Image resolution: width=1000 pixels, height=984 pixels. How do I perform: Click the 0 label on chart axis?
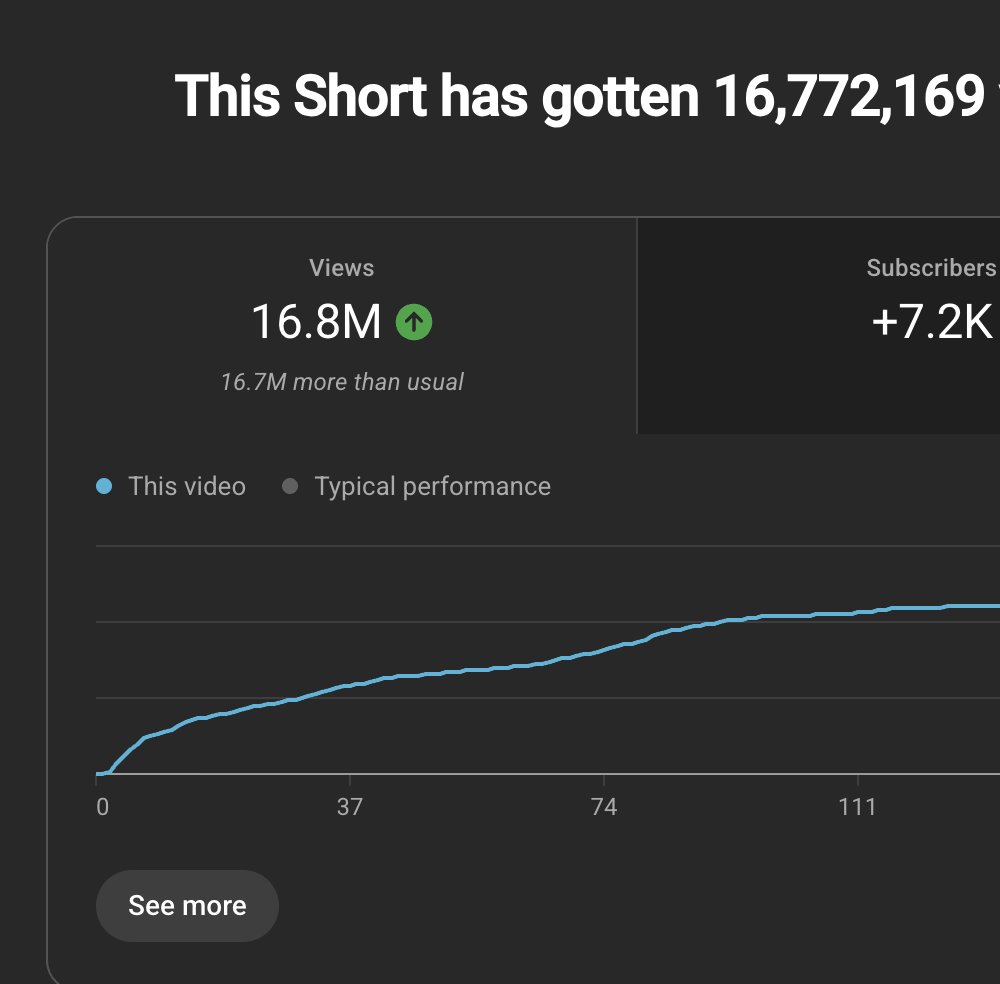pos(103,807)
